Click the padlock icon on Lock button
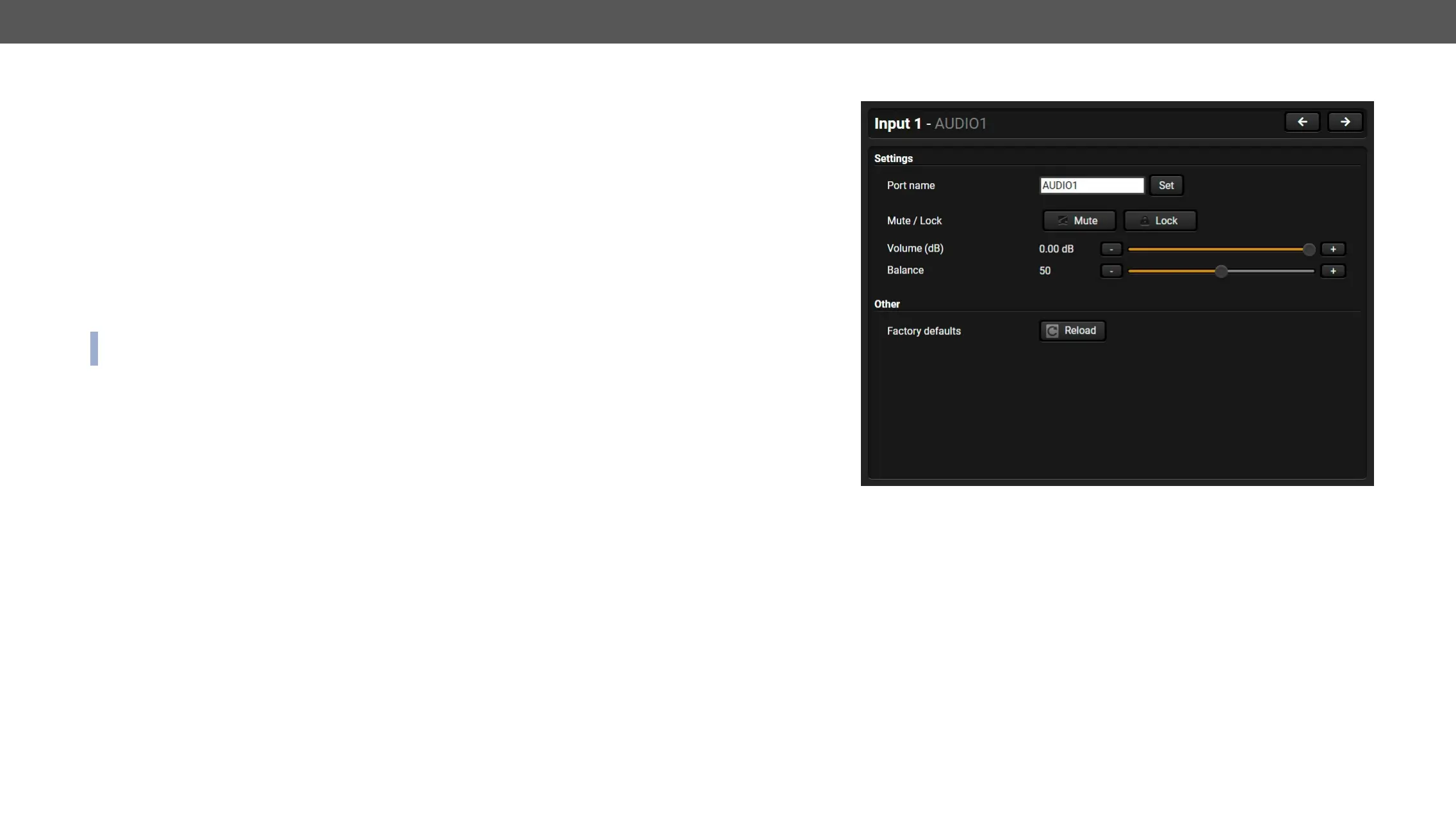The width and height of the screenshot is (1456, 817). [1145, 220]
